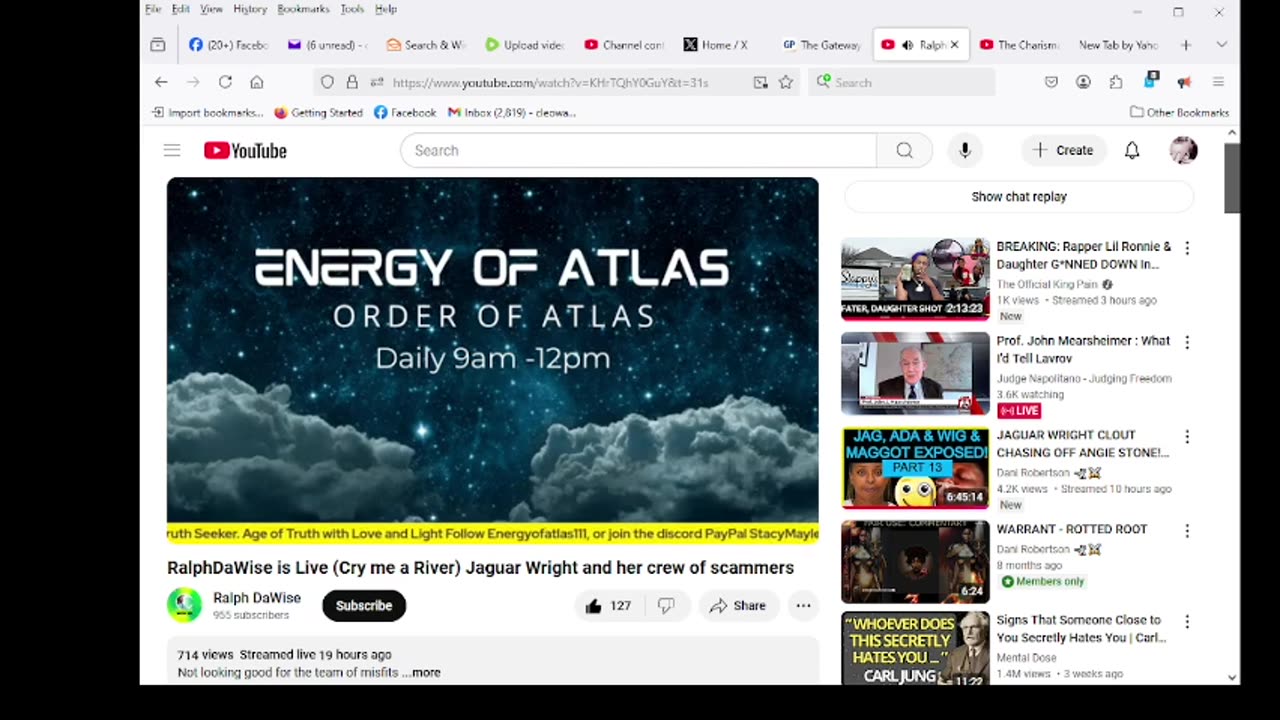The height and width of the screenshot is (720, 1280).
Task: Go to YouTube home via logo
Action: (245, 150)
